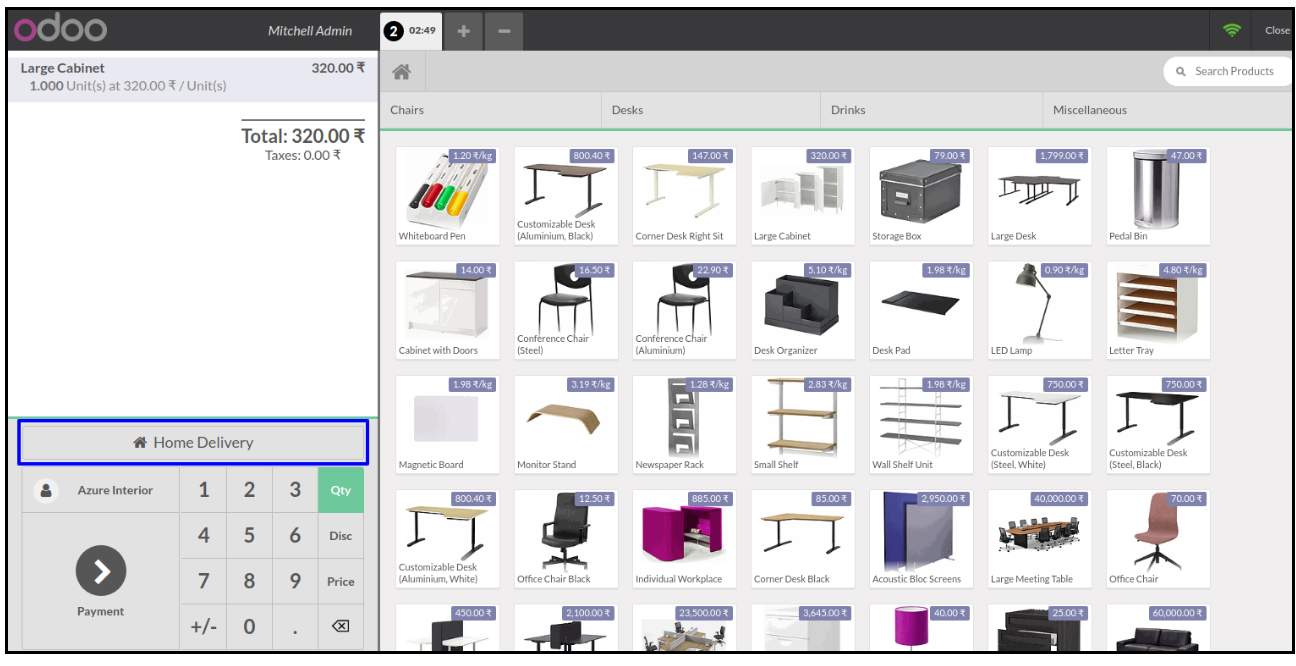Toggle Qty mode on numpad

[341, 490]
